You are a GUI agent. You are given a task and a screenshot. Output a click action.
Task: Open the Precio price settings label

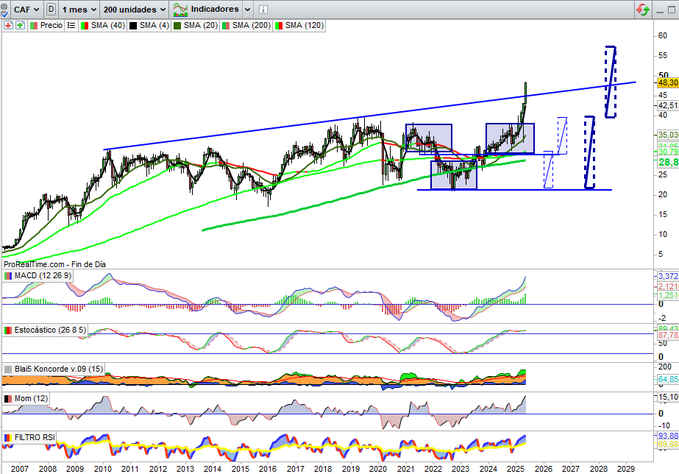51,26
